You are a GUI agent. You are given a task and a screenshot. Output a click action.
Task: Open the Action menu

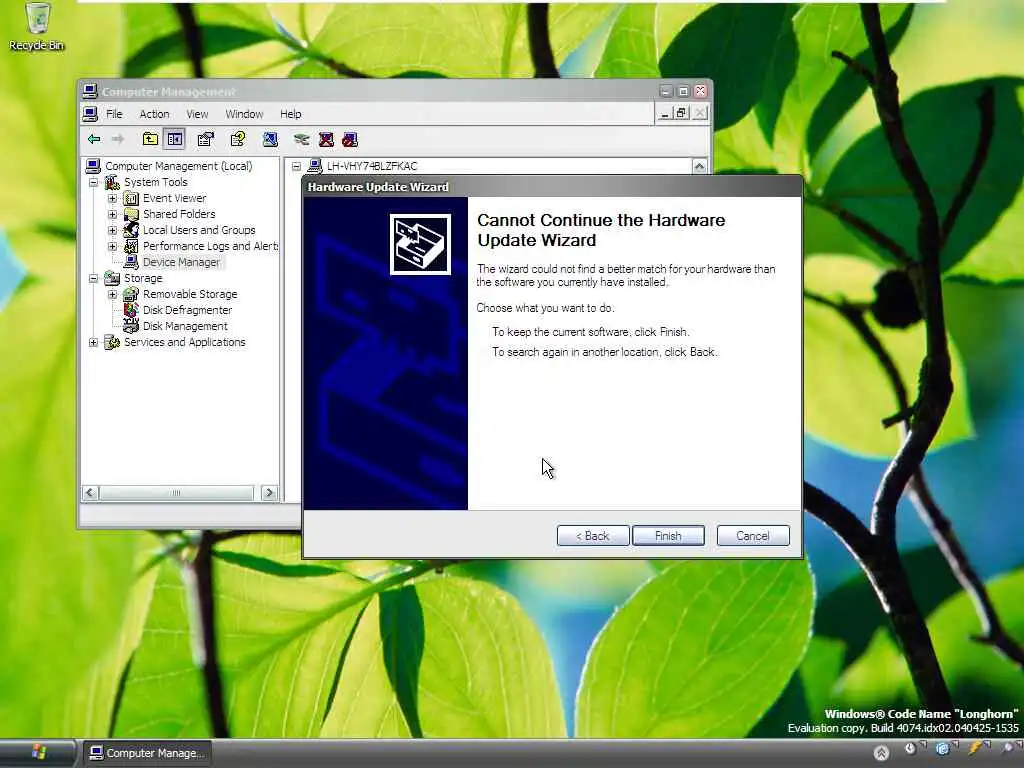tap(154, 114)
